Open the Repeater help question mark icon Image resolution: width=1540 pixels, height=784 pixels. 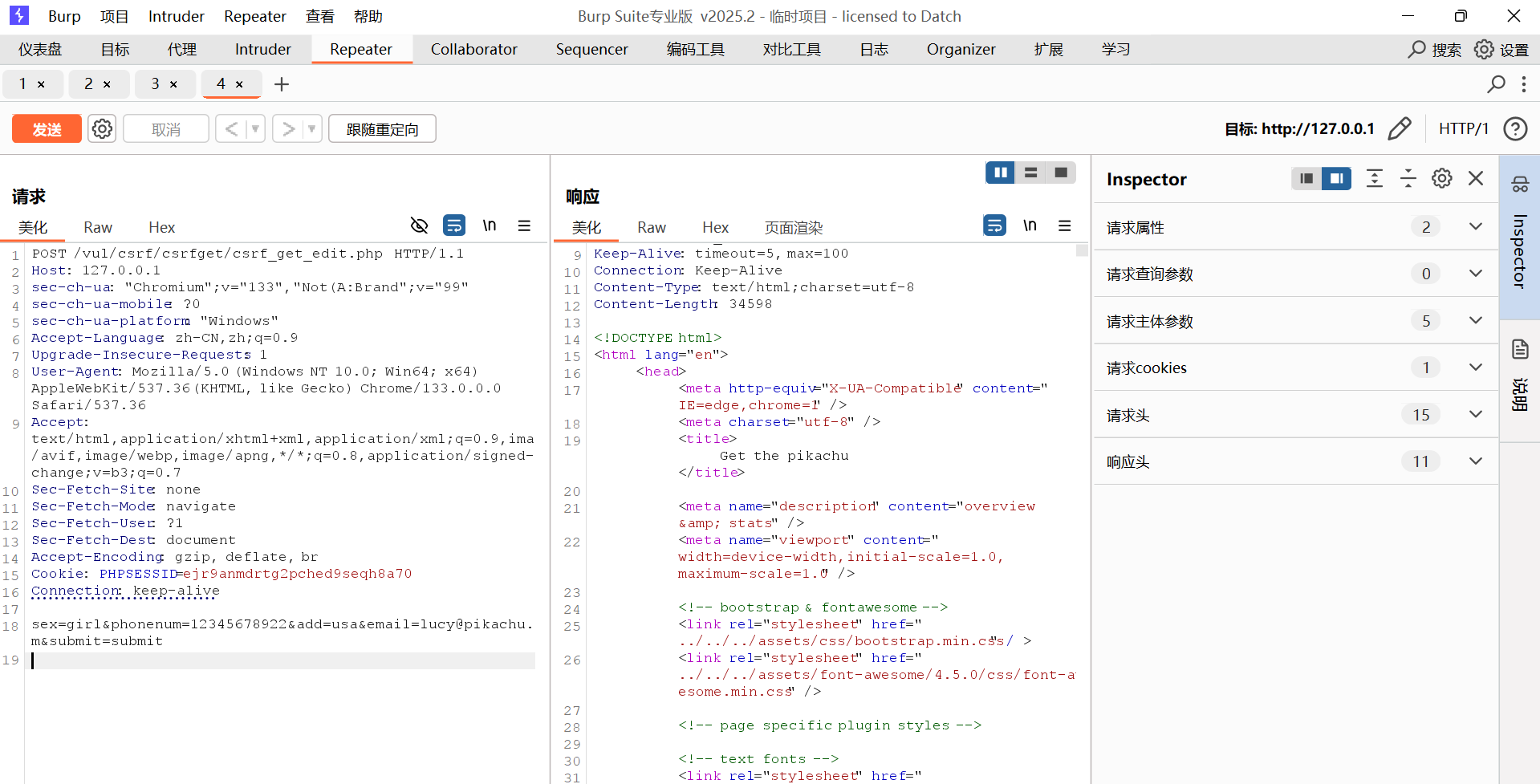tap(1515, 128)
